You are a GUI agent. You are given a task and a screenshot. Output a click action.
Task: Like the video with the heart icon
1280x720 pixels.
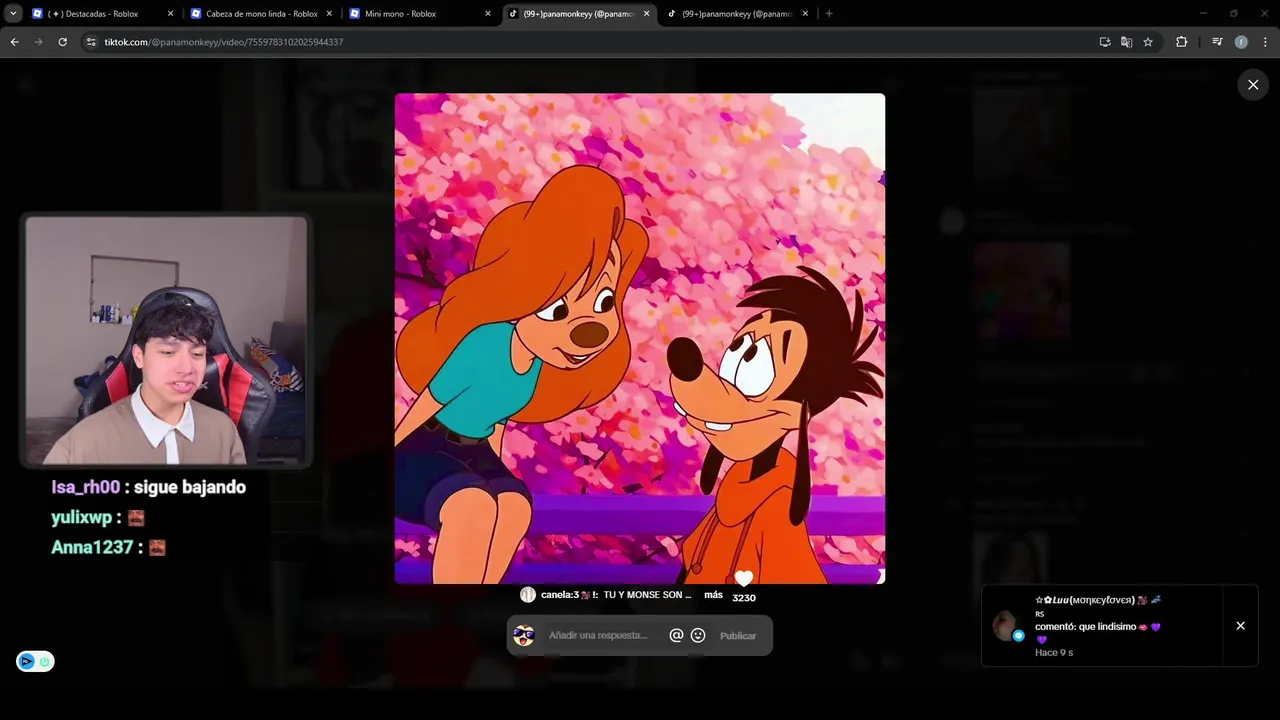tap(743, 579)
